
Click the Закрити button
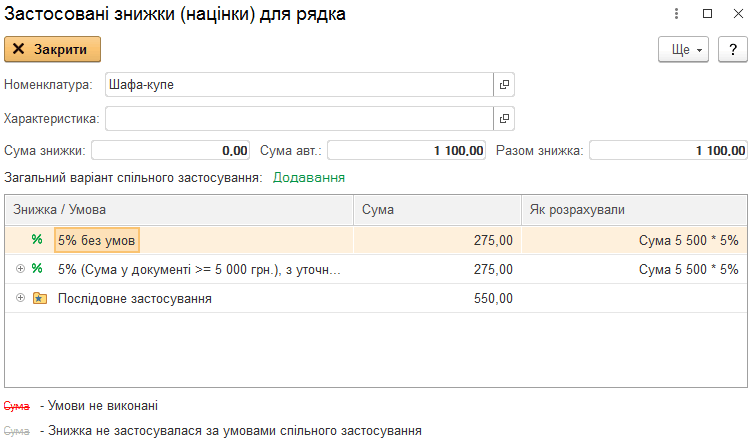[52, 49]
